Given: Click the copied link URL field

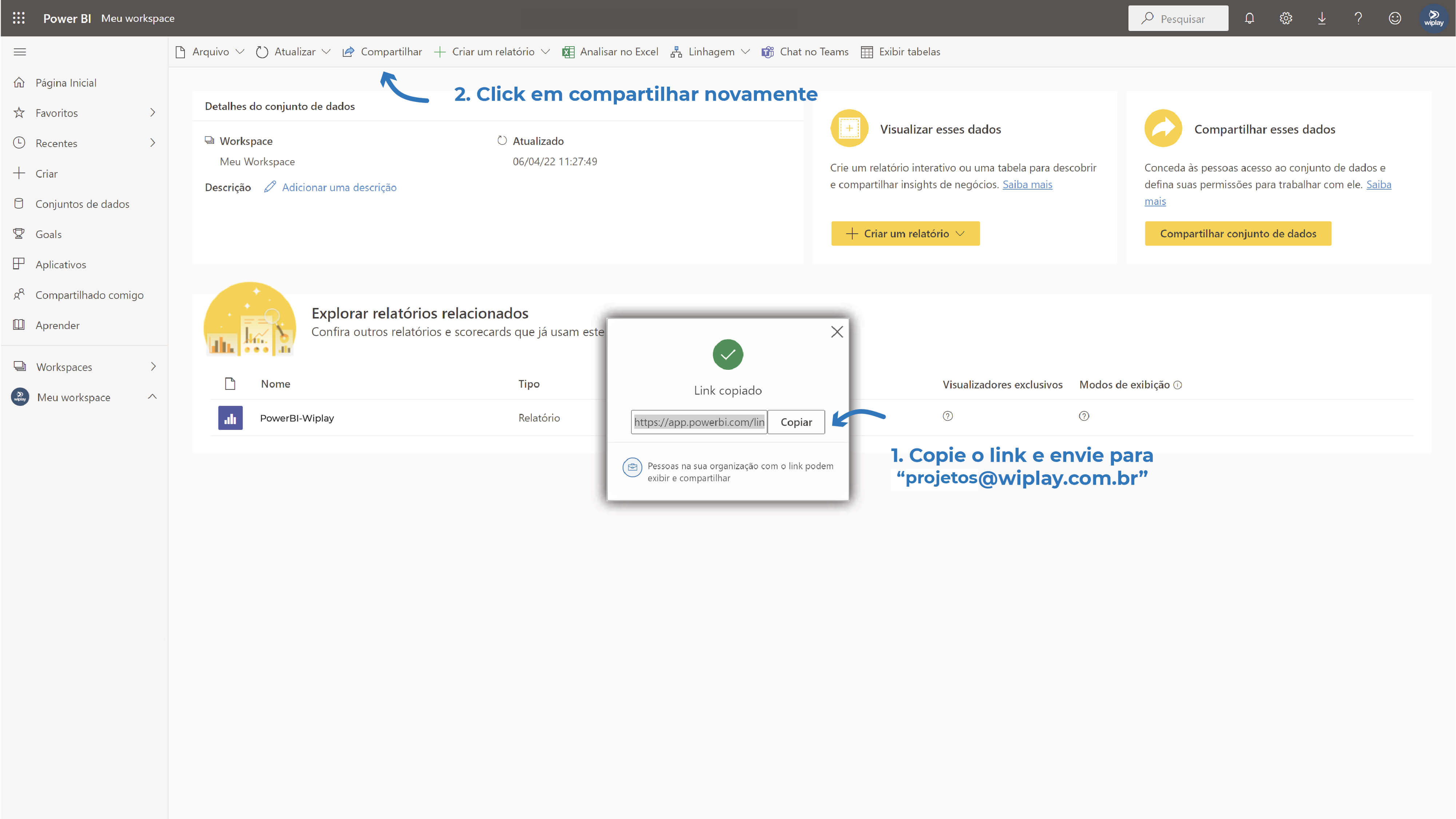Looking at the screenshot, I should click(x=699, y=422).
